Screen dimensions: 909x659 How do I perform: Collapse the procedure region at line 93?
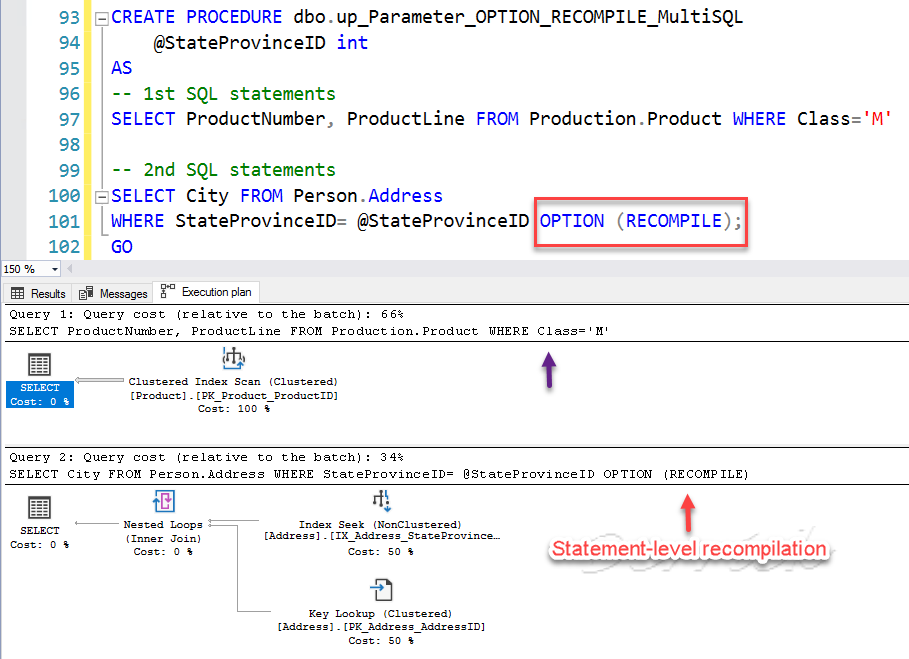tap(102, 17)
